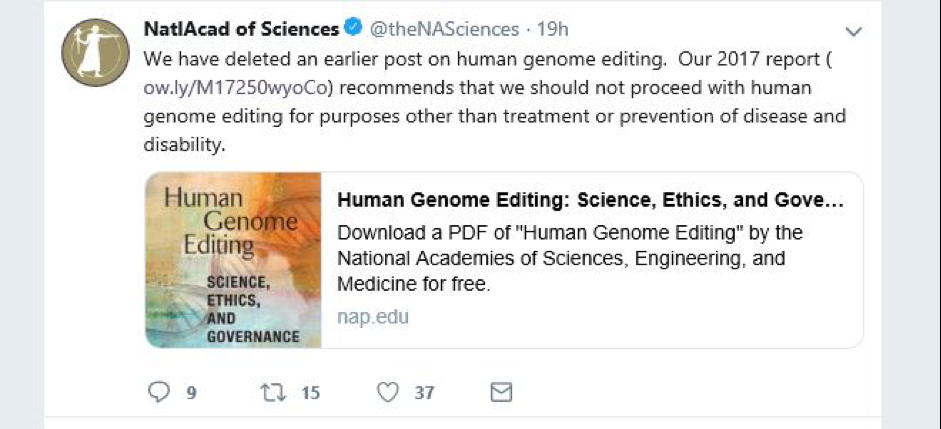Click the reply speech bubble icon
This screenshot has width=941, height=429.
point(159,392)
